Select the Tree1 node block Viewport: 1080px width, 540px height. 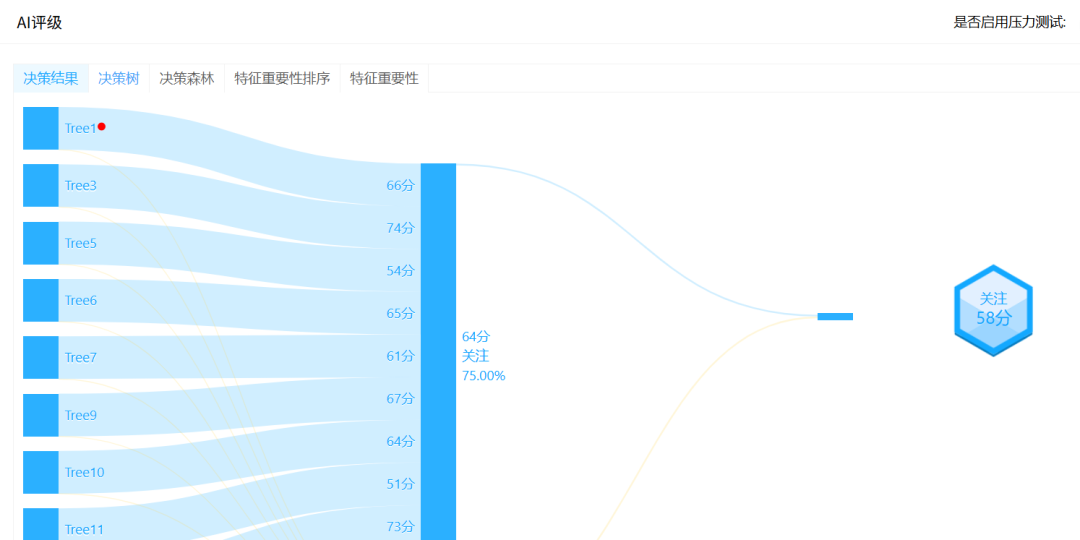(41, 128)
